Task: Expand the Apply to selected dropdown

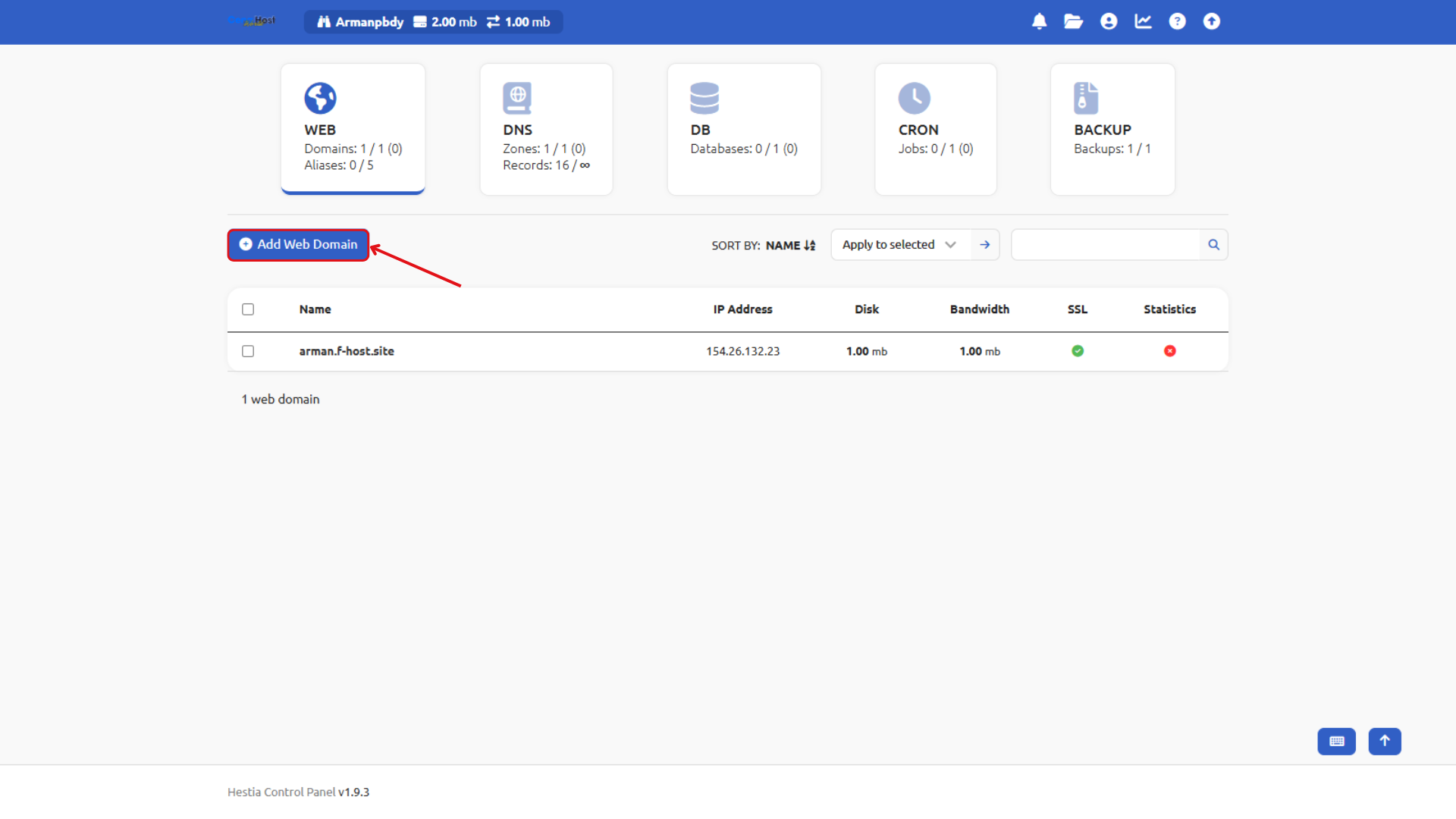Action: (900, 244)
